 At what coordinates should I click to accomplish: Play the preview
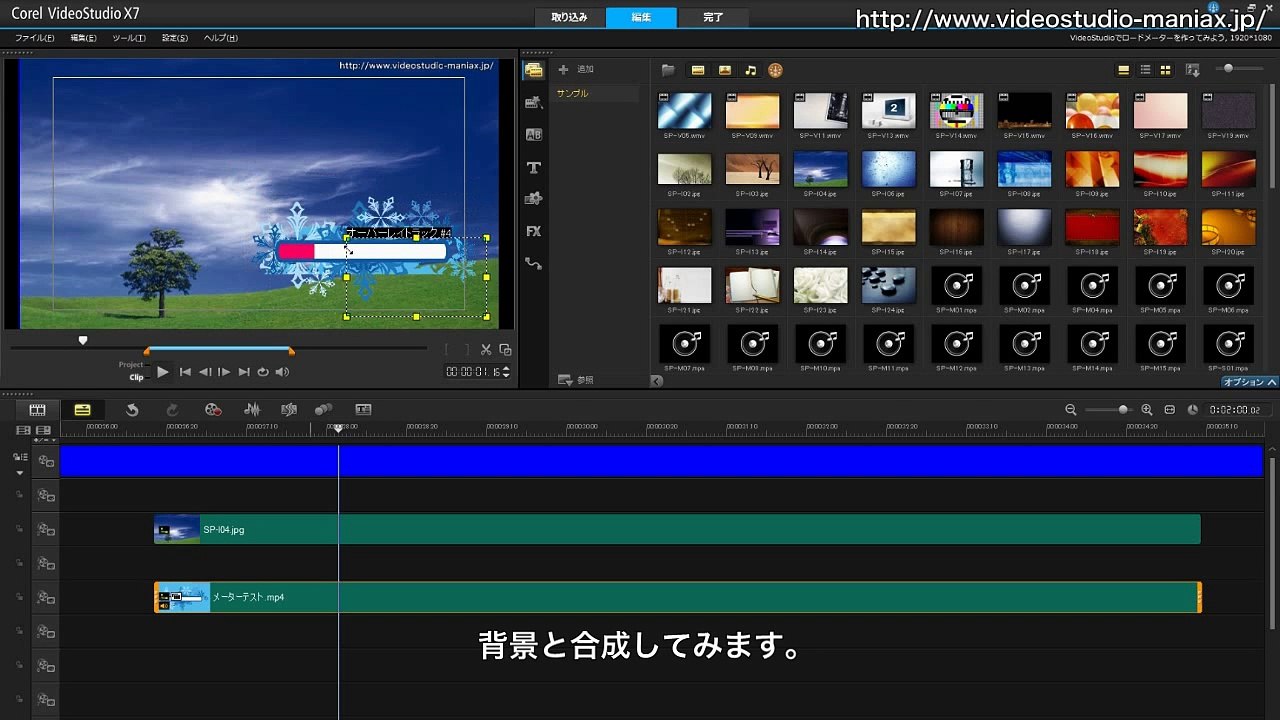tap(162, 372)
